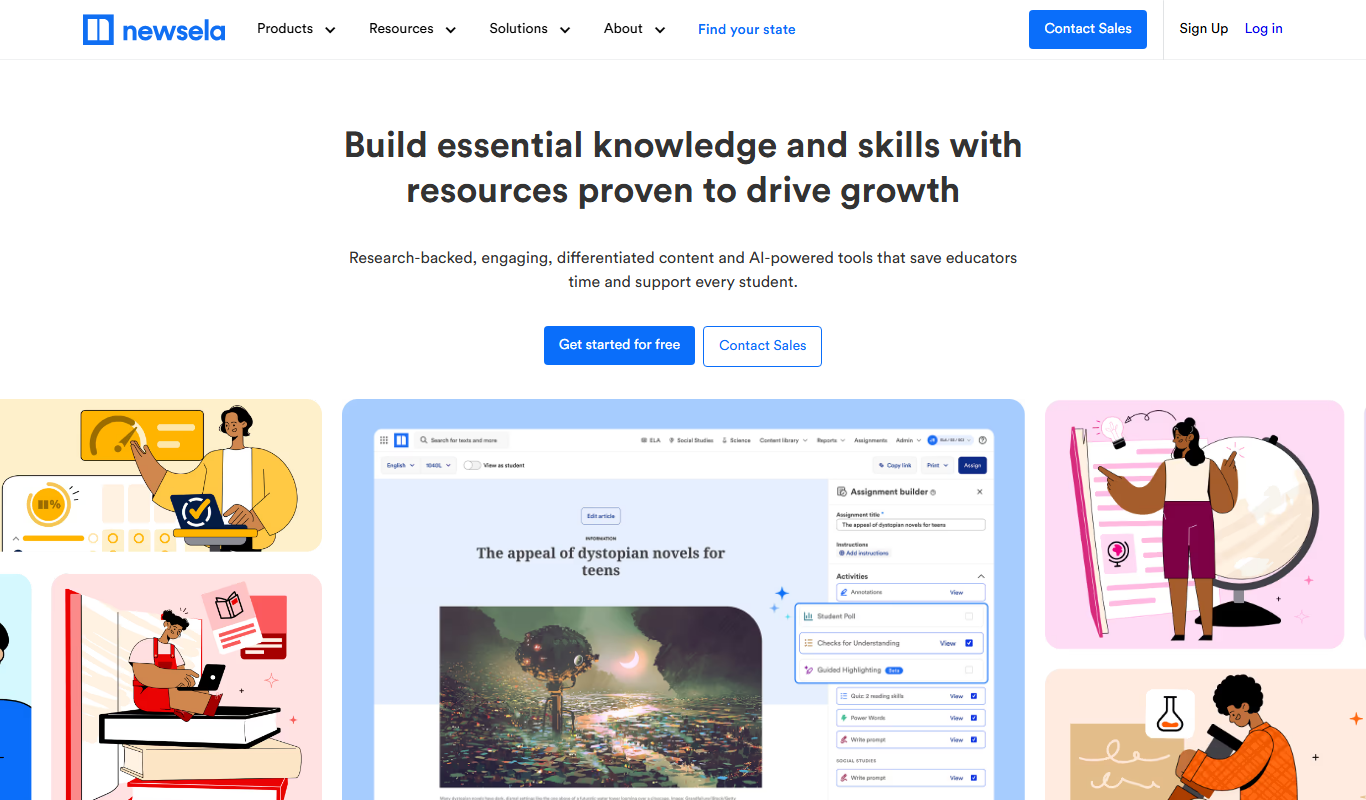Click Get started for free
The width and height of the screenshot is (1366, 800).
pyautogui.click(x=619, y=345)
